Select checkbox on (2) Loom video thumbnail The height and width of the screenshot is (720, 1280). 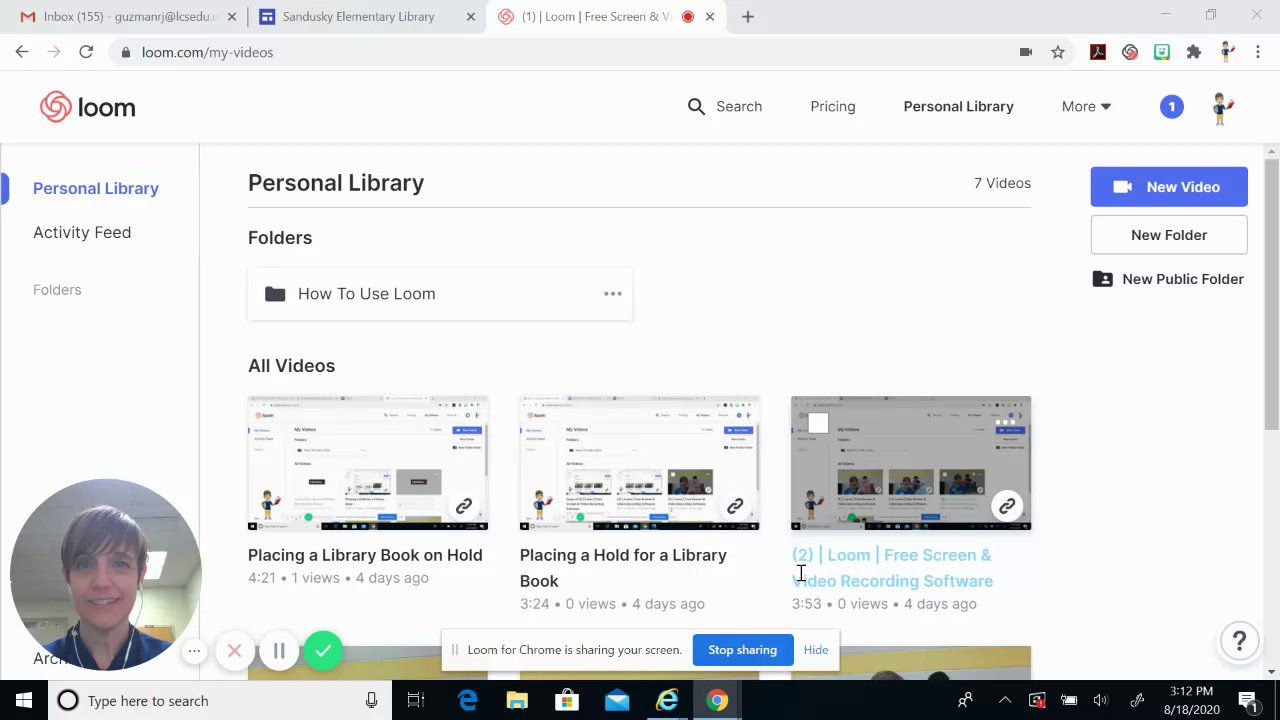pos(818,423)
